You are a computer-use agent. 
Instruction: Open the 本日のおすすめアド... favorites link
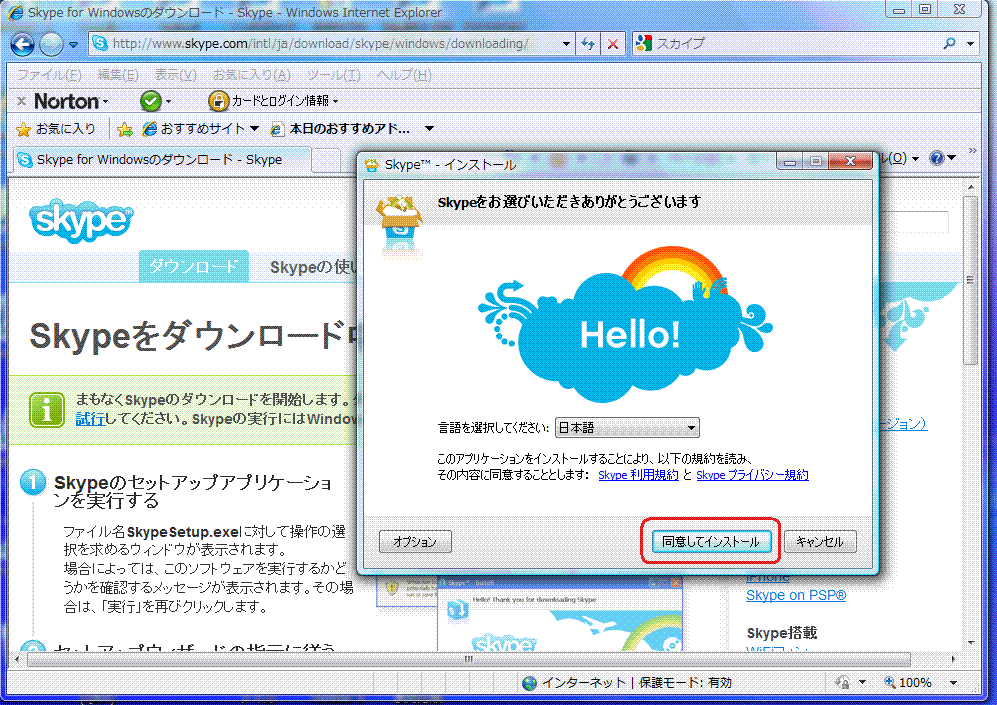[341, 129]
